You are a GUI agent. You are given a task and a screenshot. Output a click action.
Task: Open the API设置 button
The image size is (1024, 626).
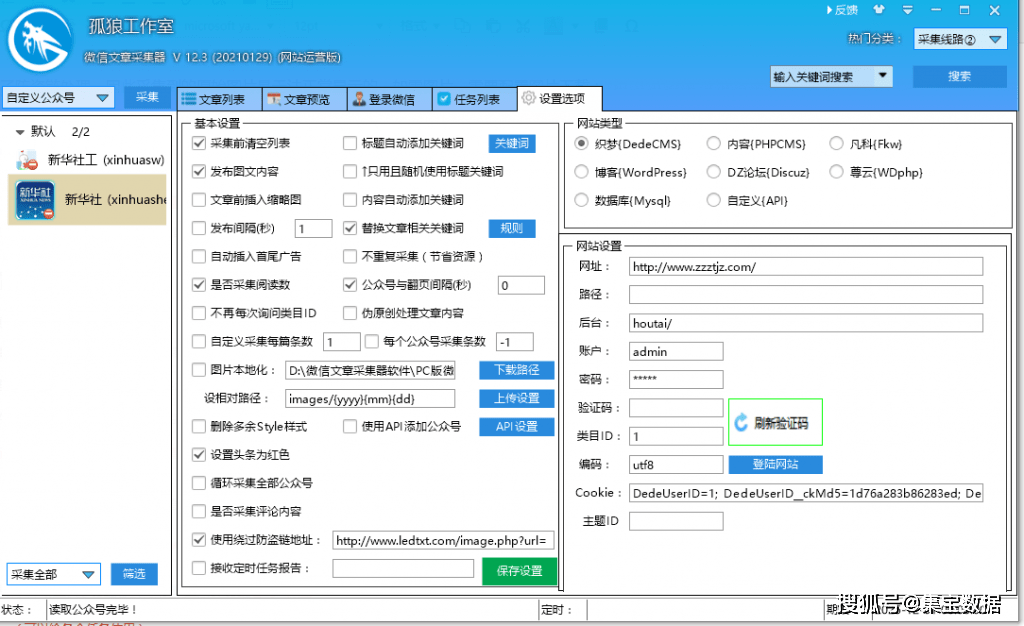(x=517, y=426)
